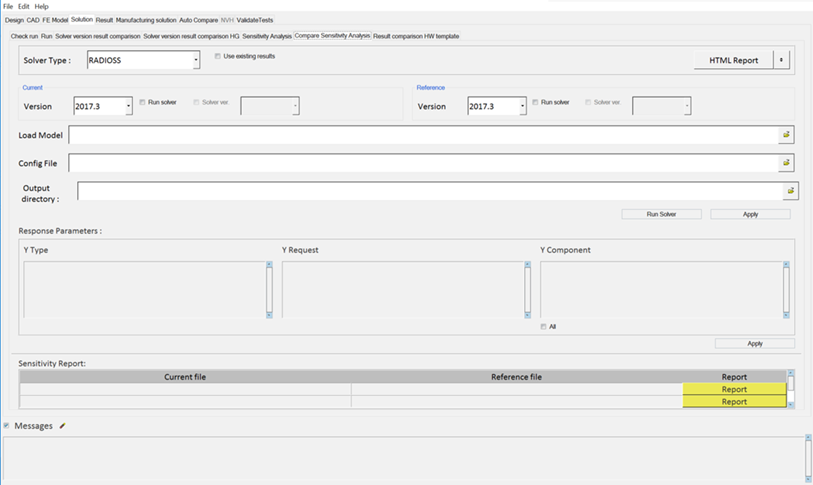Click the Config File browse folder icon

[x=786, y=162]
